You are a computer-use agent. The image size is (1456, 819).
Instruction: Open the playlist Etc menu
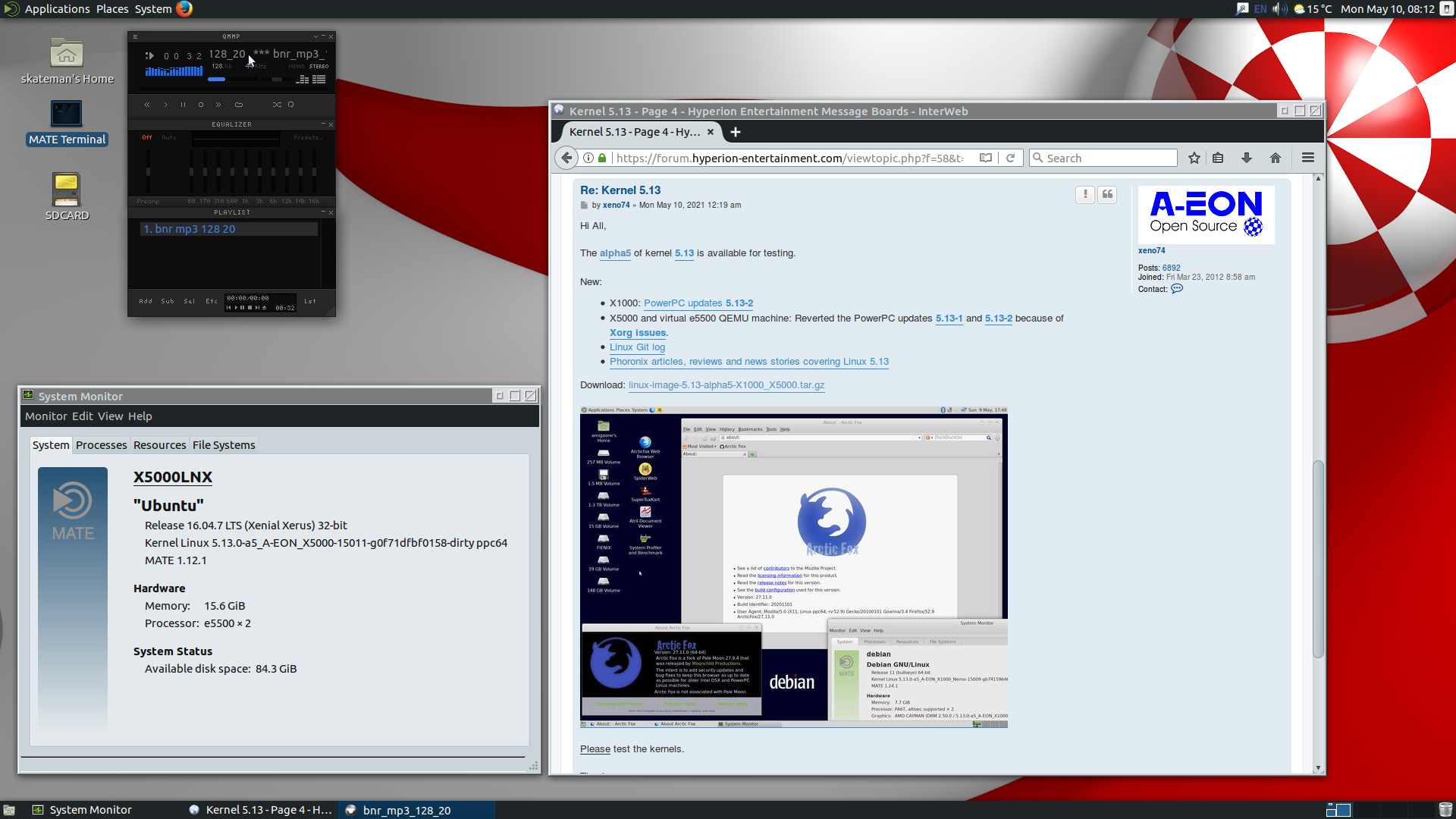point(212,301)
